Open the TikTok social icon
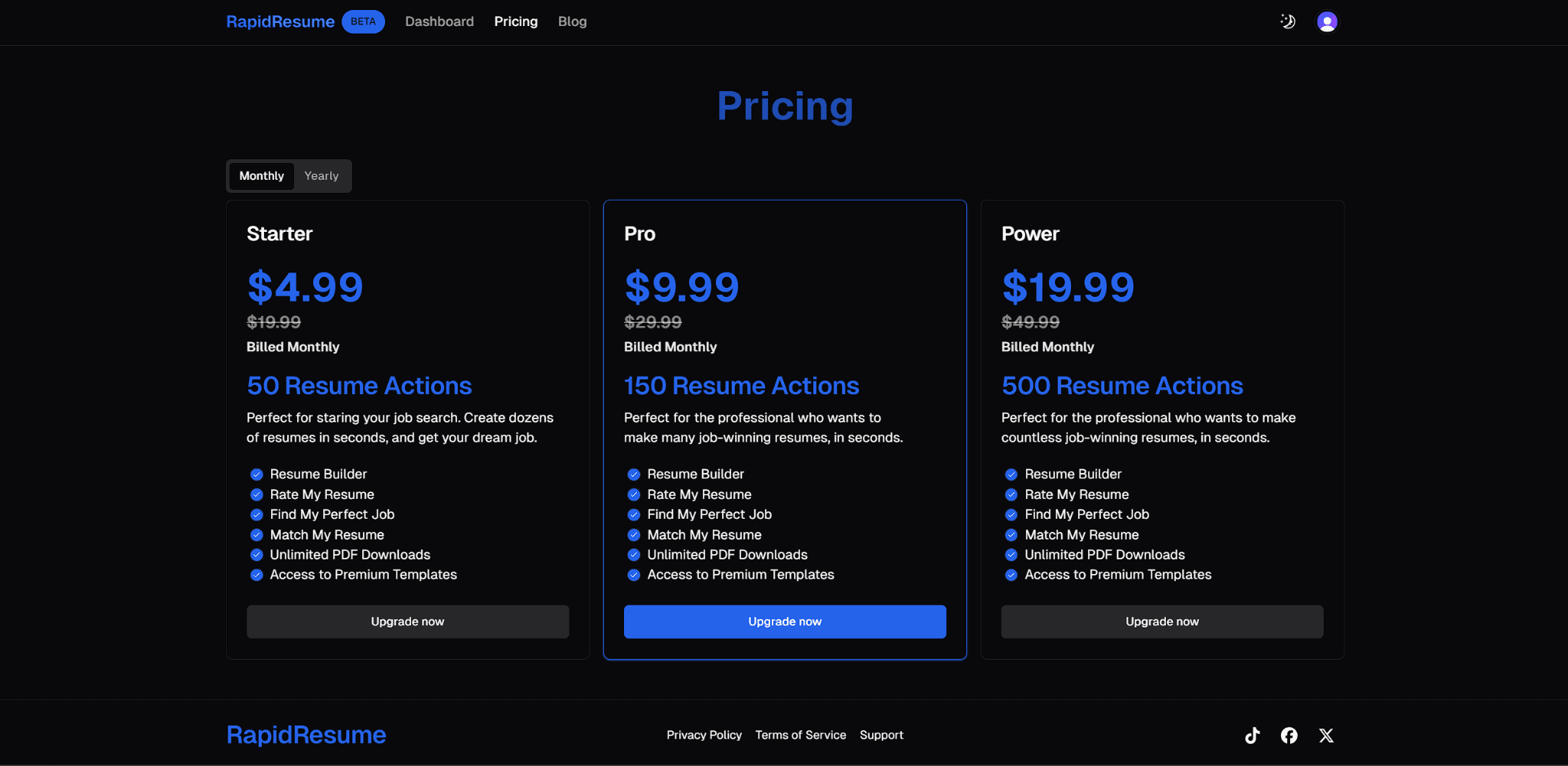This screenshot has width=1568, height=766. tap(1253, 735)
